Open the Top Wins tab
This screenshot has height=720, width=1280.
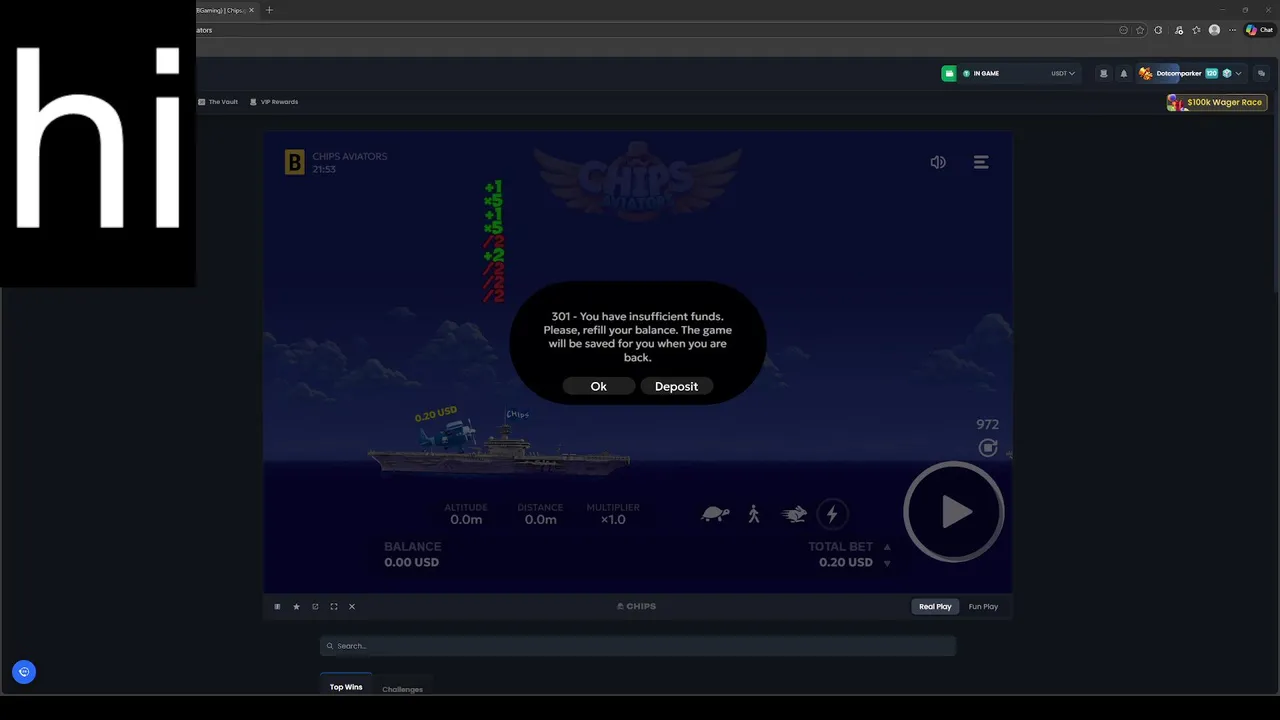pos(346,687)
